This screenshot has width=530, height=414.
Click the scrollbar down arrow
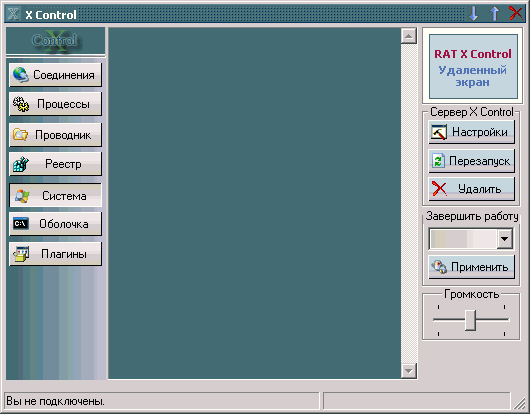(409, 371)
